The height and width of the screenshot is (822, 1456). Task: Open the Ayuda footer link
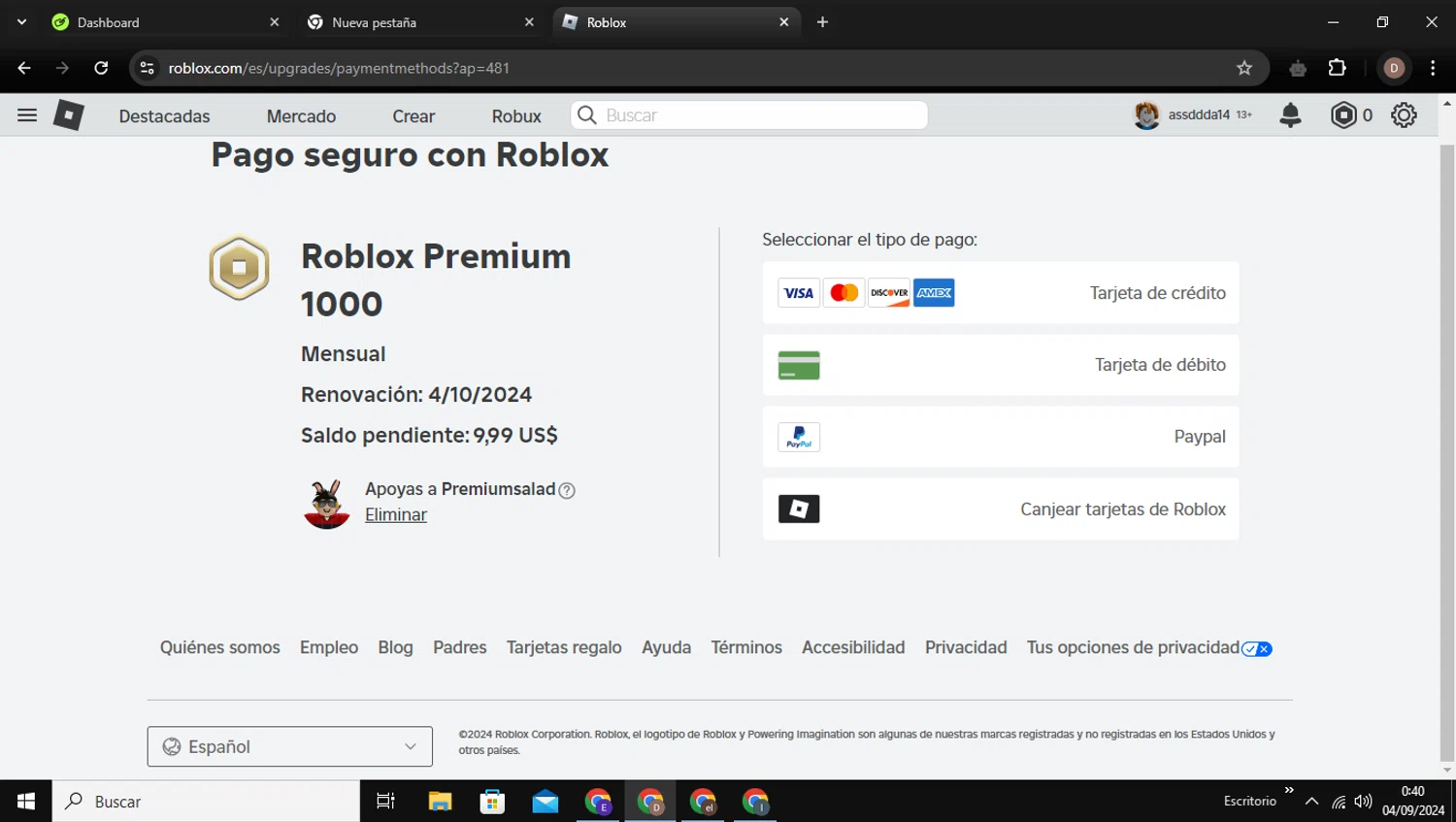coord(667,647)
